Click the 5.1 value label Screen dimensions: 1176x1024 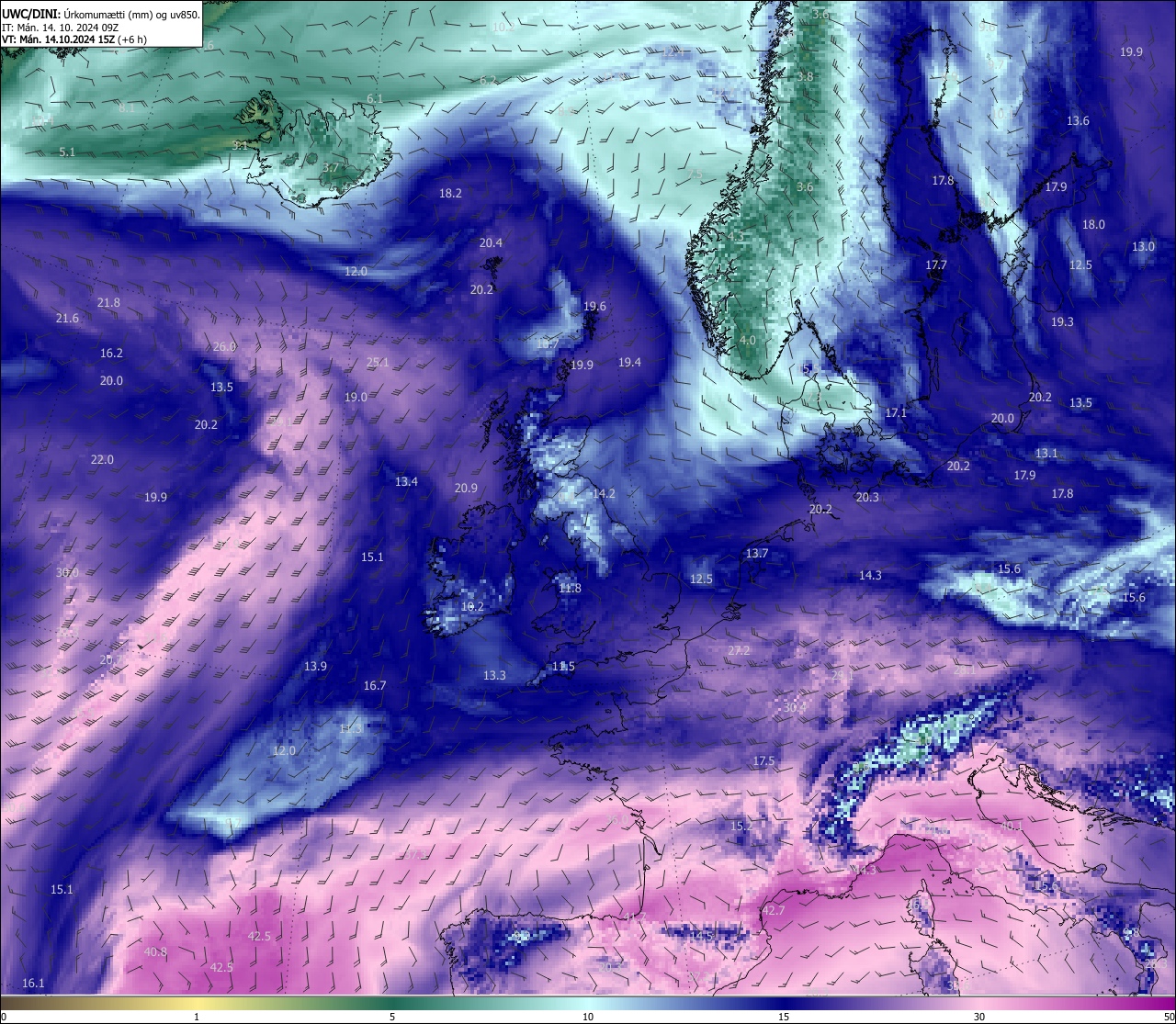[67, 152]
